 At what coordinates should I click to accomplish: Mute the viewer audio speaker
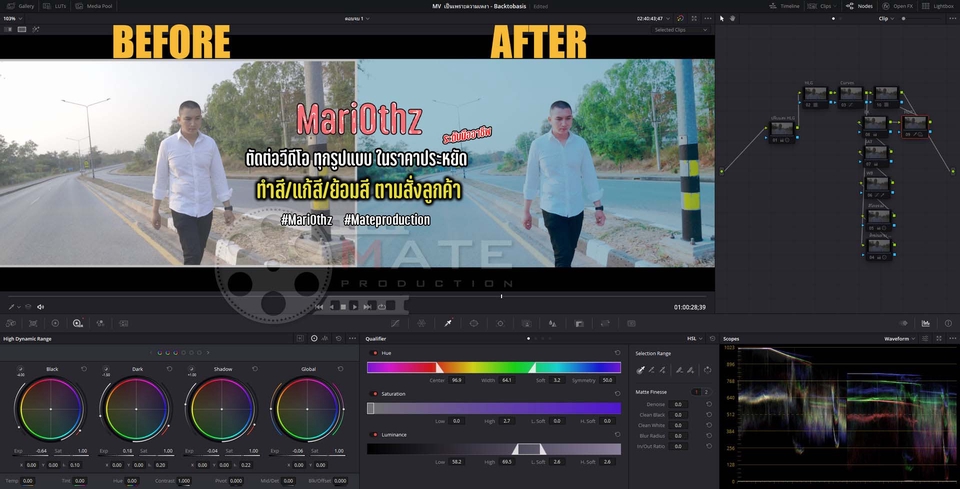click(40, 307)
